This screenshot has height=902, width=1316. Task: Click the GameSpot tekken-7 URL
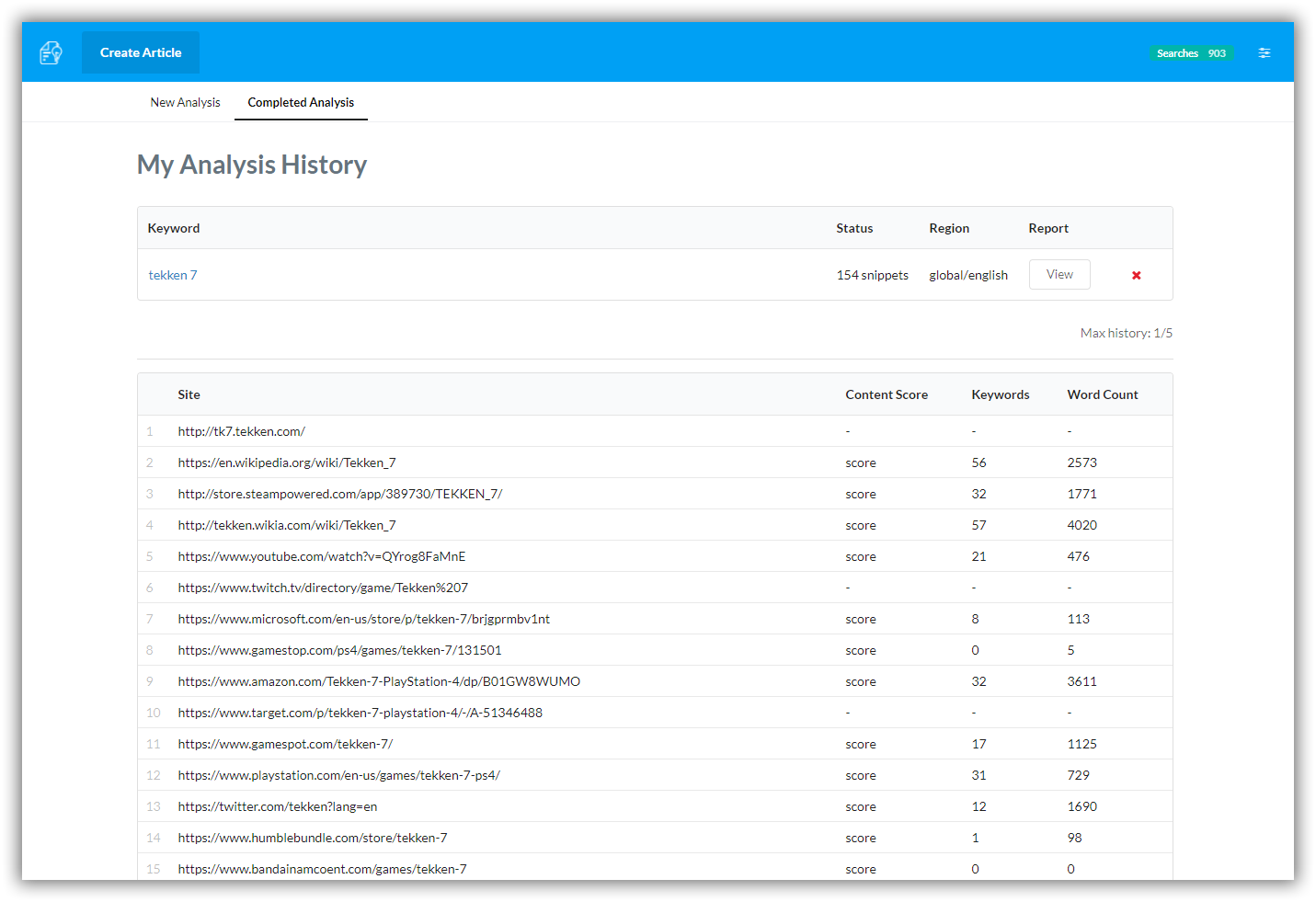(x=285, y=744)
